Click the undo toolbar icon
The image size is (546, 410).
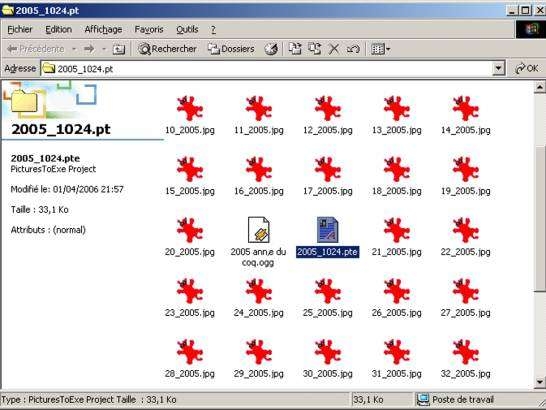pyautogui.click(x=353, y=49)
